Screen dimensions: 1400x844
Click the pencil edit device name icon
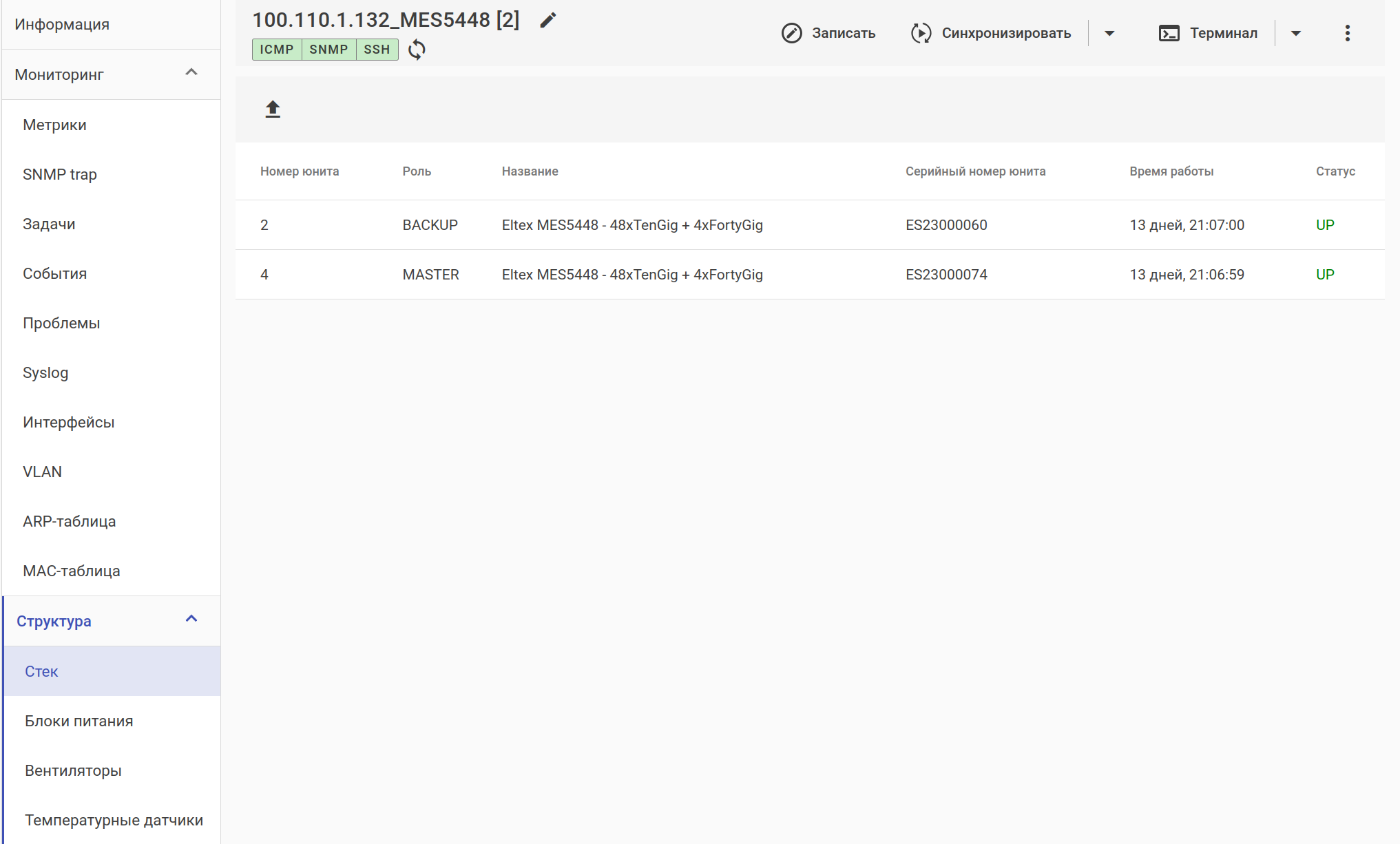click(547, 21)
